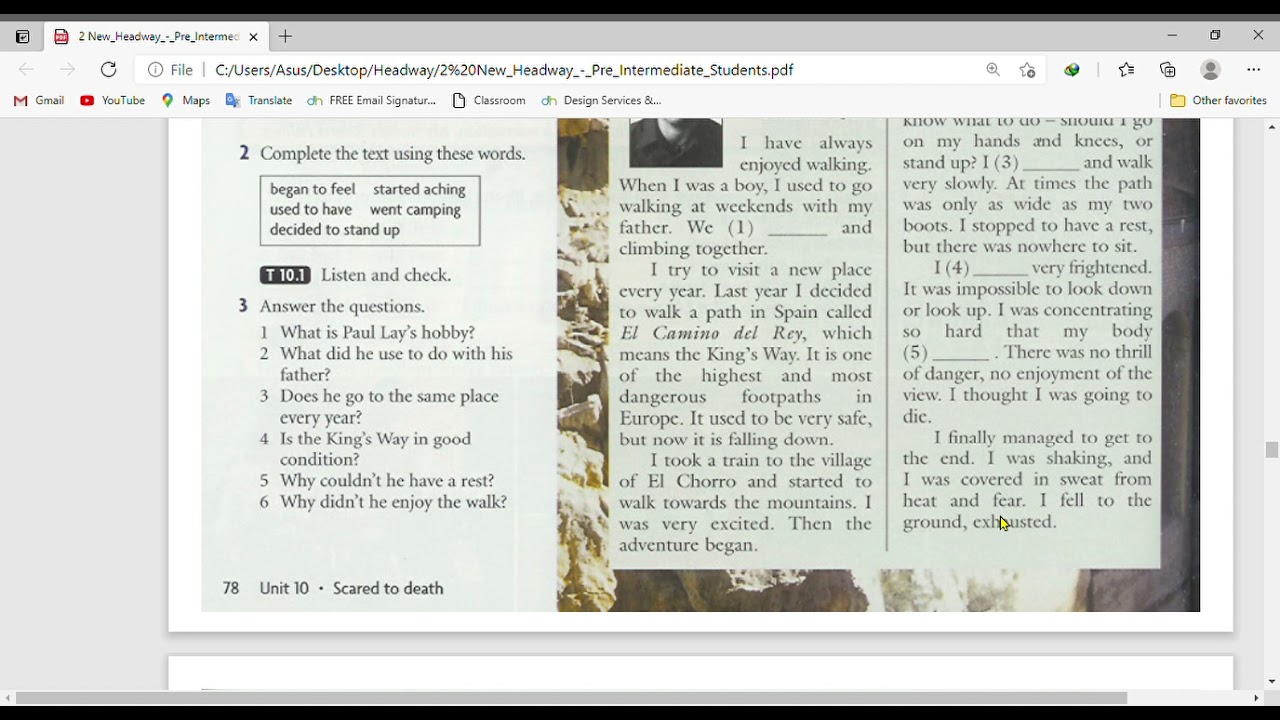Image resolution: width=1280 pixels, height=720 pixels.
Task: Click the forward navigation arrow
Action: point(67,70)
